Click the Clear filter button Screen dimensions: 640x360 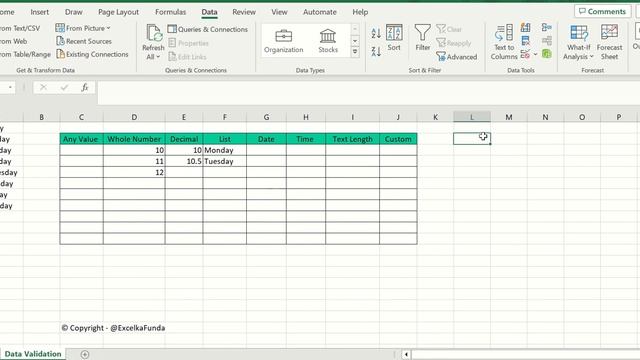(449, 29)
